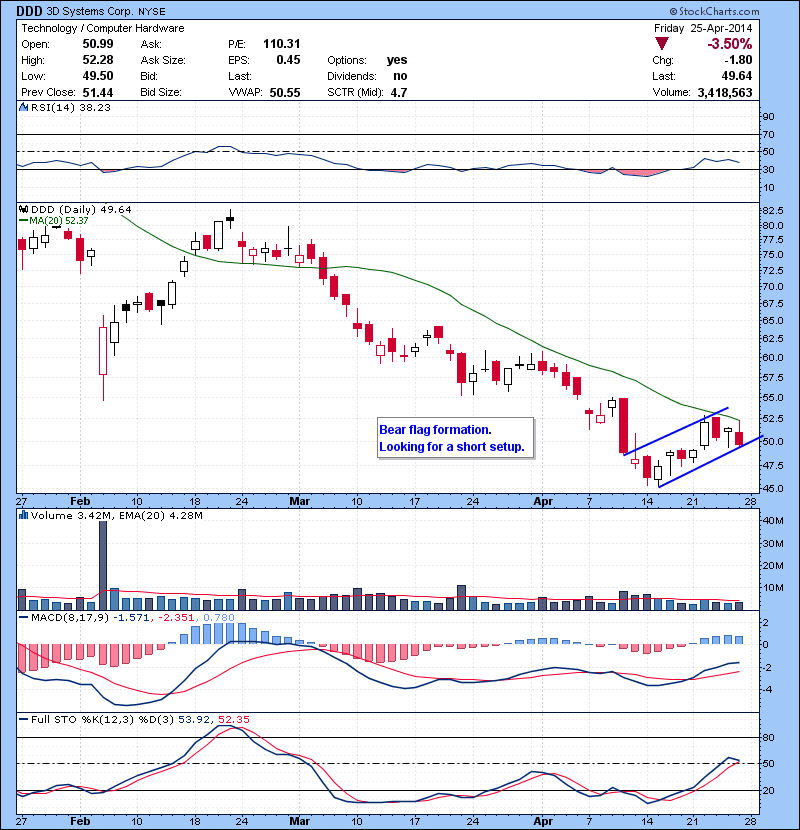The width and height of the screenshot is (800, 830).
Task: Click the Volume value 3,418,563
Action: [725, 93]
